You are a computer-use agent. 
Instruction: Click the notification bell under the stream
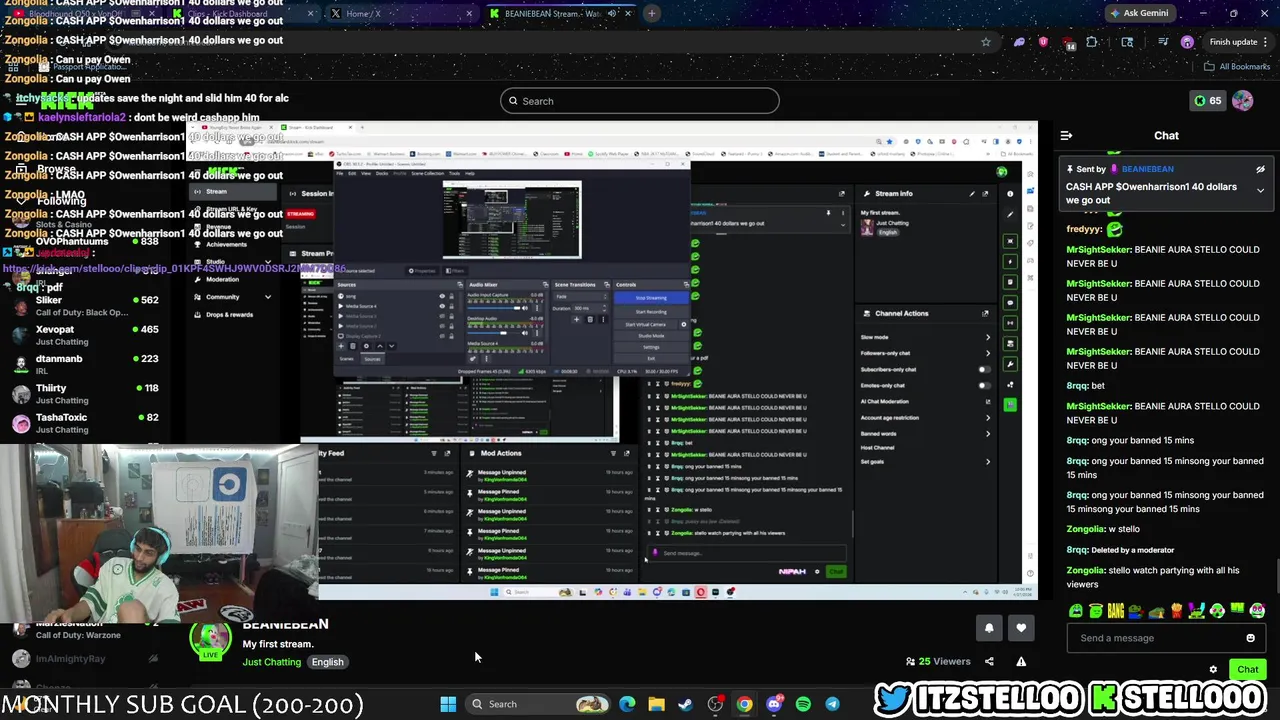pyautogui.click(x=989, y=628)
